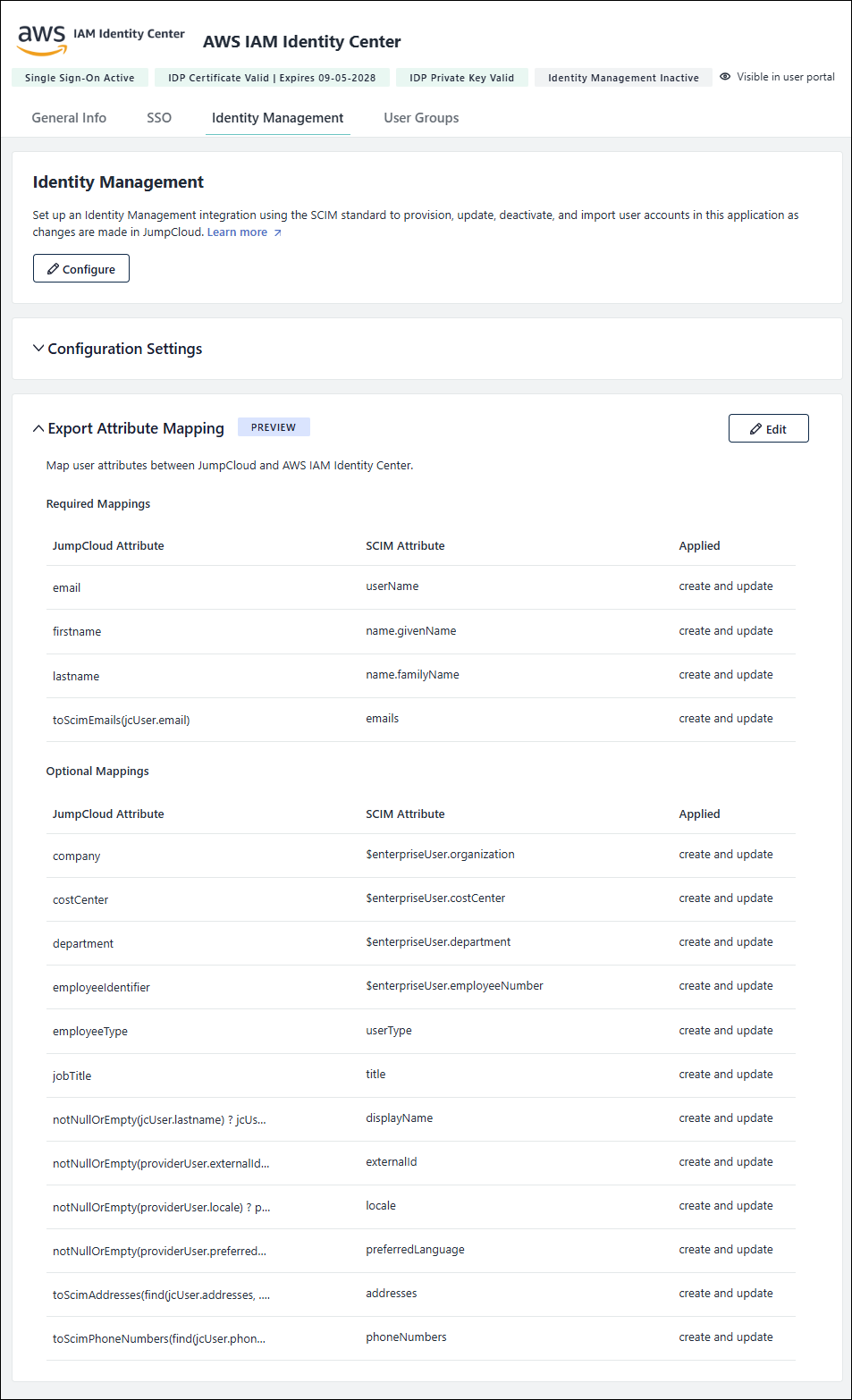Click the Identity Management Inactive badge
Screen dimensions: 852x1400
tap(623, 78)
